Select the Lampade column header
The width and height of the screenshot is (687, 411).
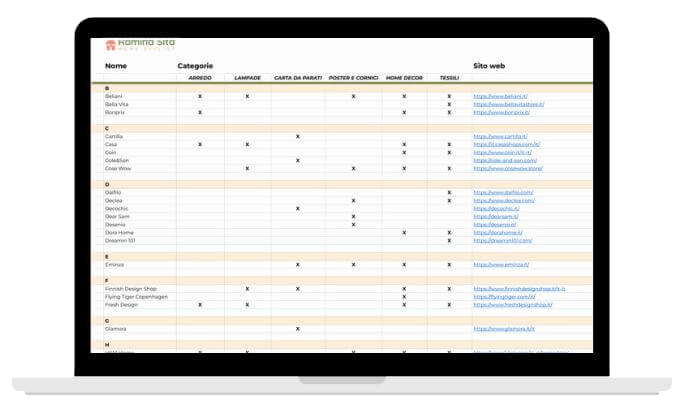point(247,78)
